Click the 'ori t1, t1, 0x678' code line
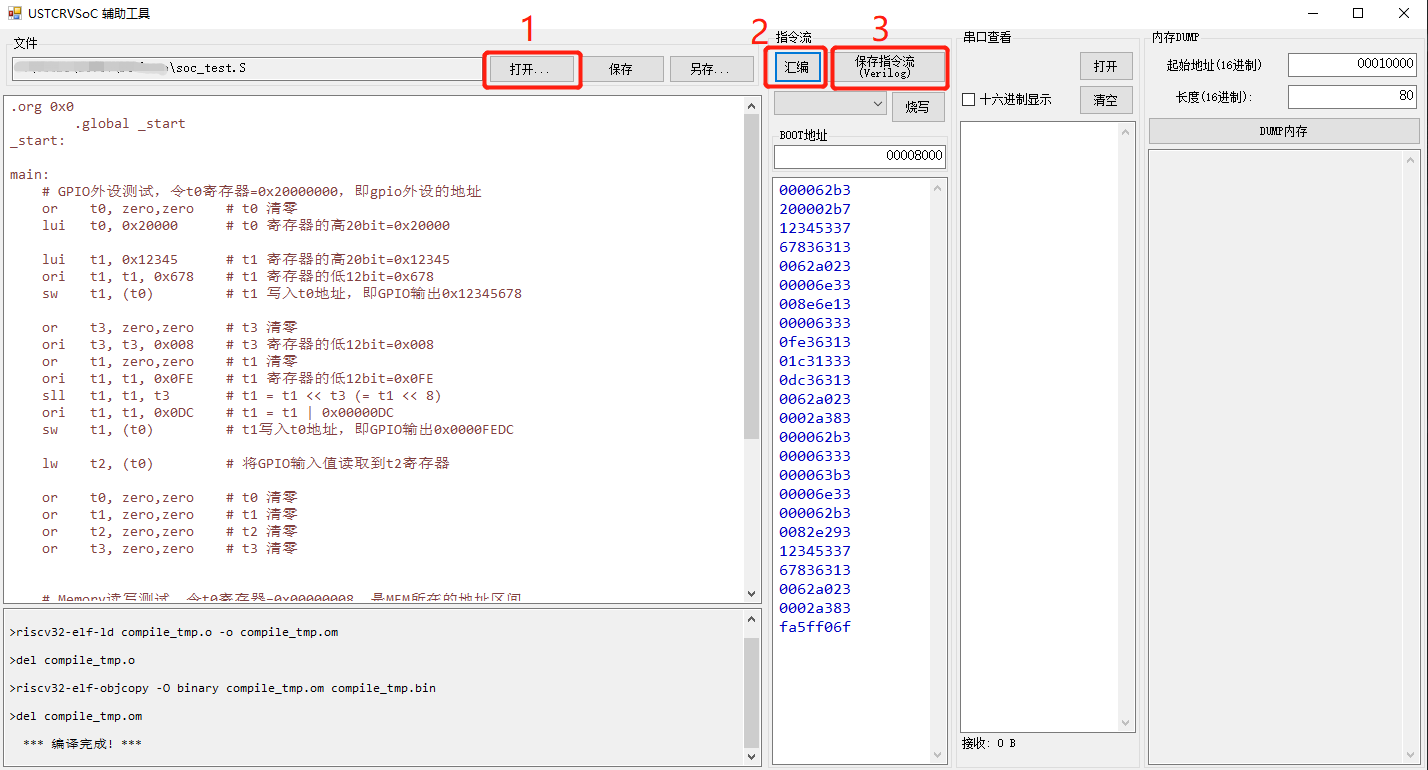Viewport: 1428px width, 770px height. pyautogui.click(x=238, y=276)
